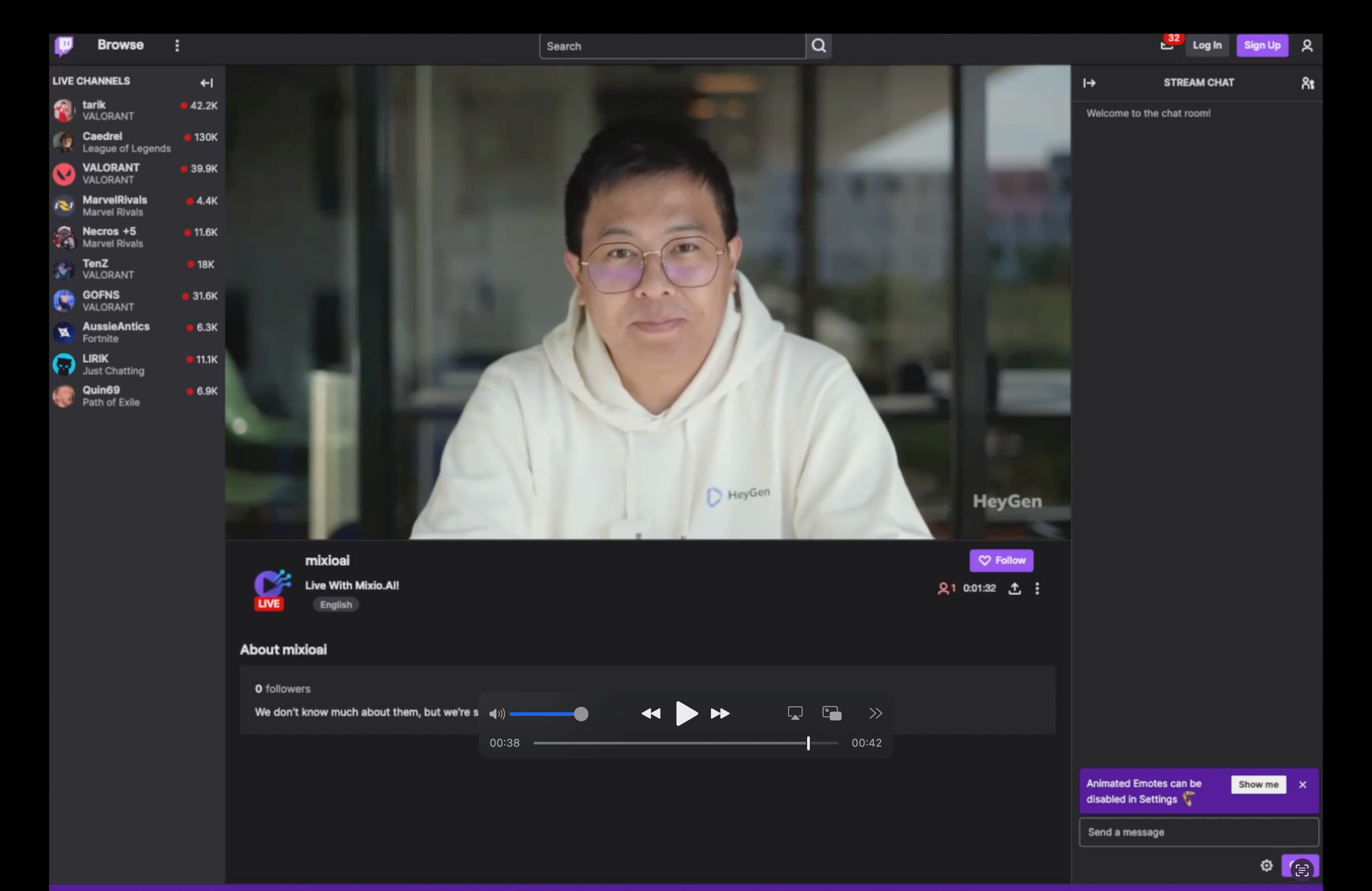Click the Twitch logo home icon
The image size is (1372, 891).
(x=64, y=45)
